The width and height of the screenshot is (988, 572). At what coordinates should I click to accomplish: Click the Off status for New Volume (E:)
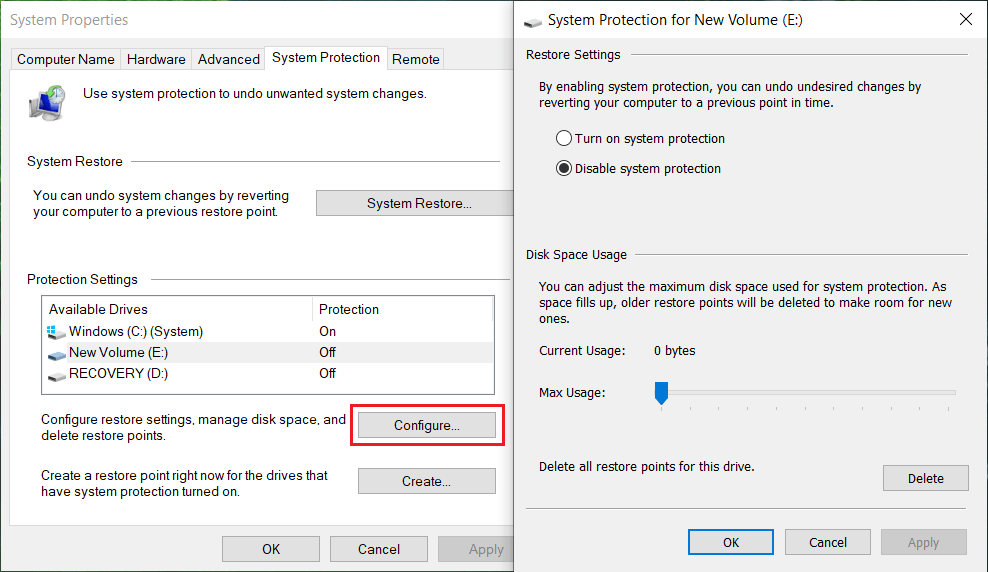(328, 352)
